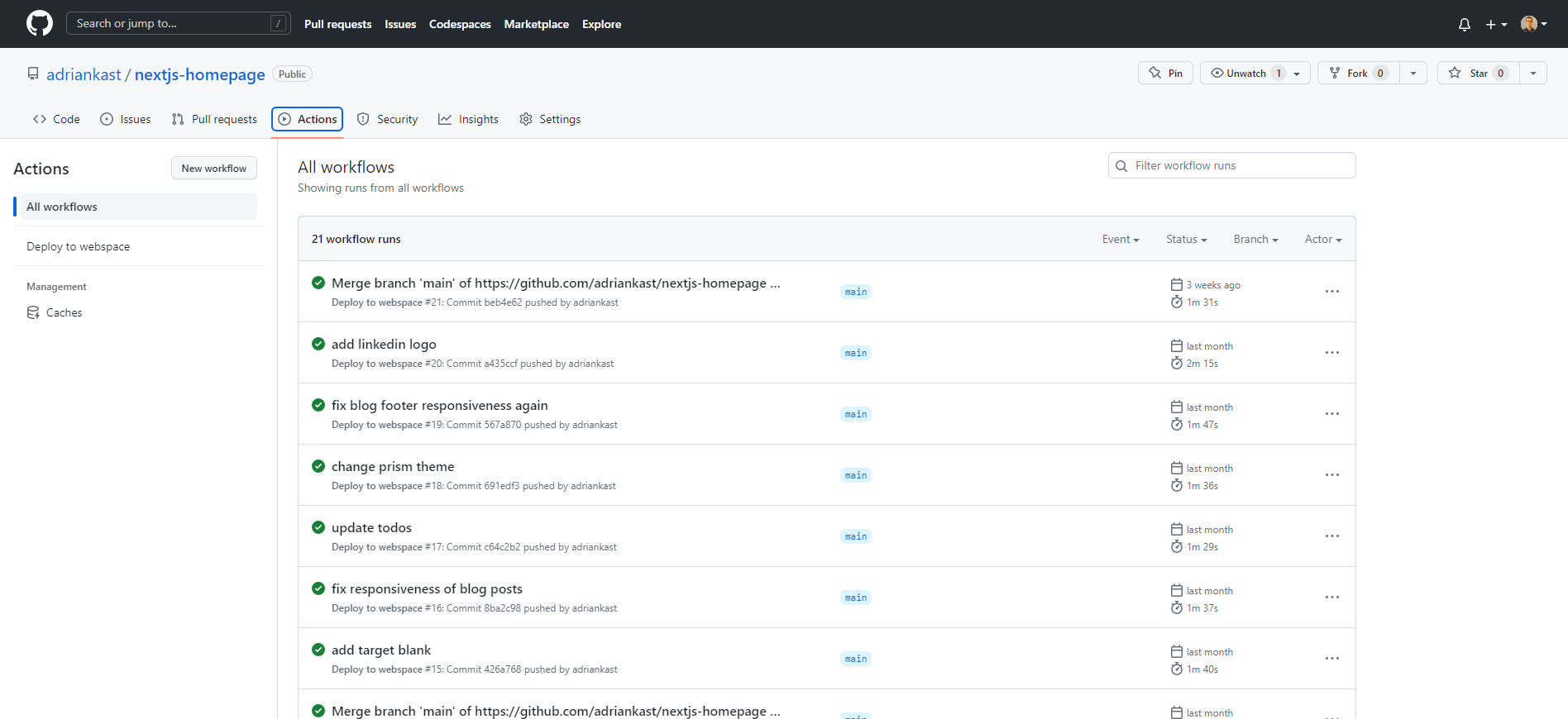Click the success checkmark for add linkedin logo

(x=318, y=344)
